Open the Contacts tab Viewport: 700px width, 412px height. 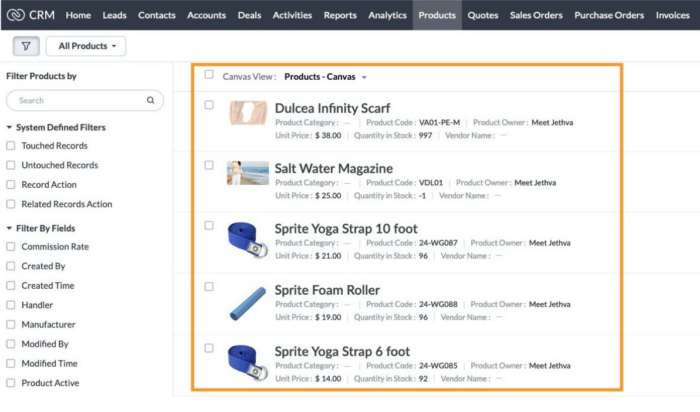point(157,15)
